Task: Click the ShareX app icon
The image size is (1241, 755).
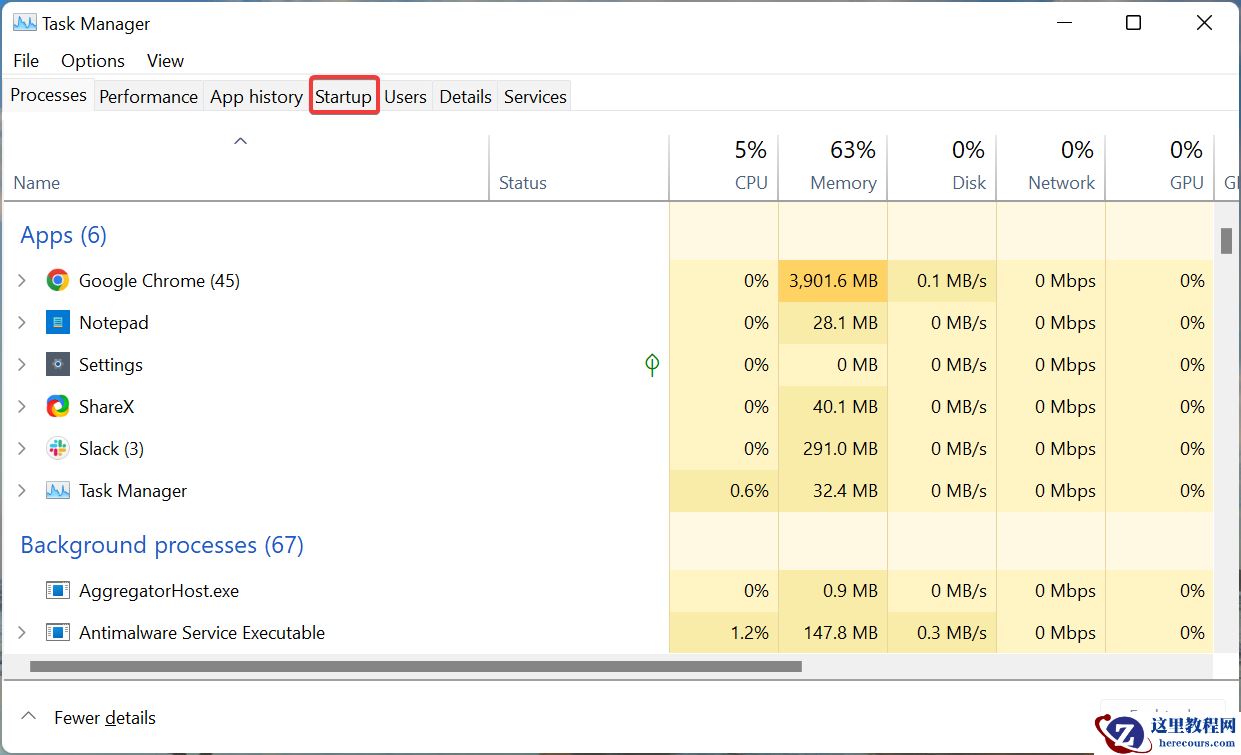Action: click(x=58, y=407)
